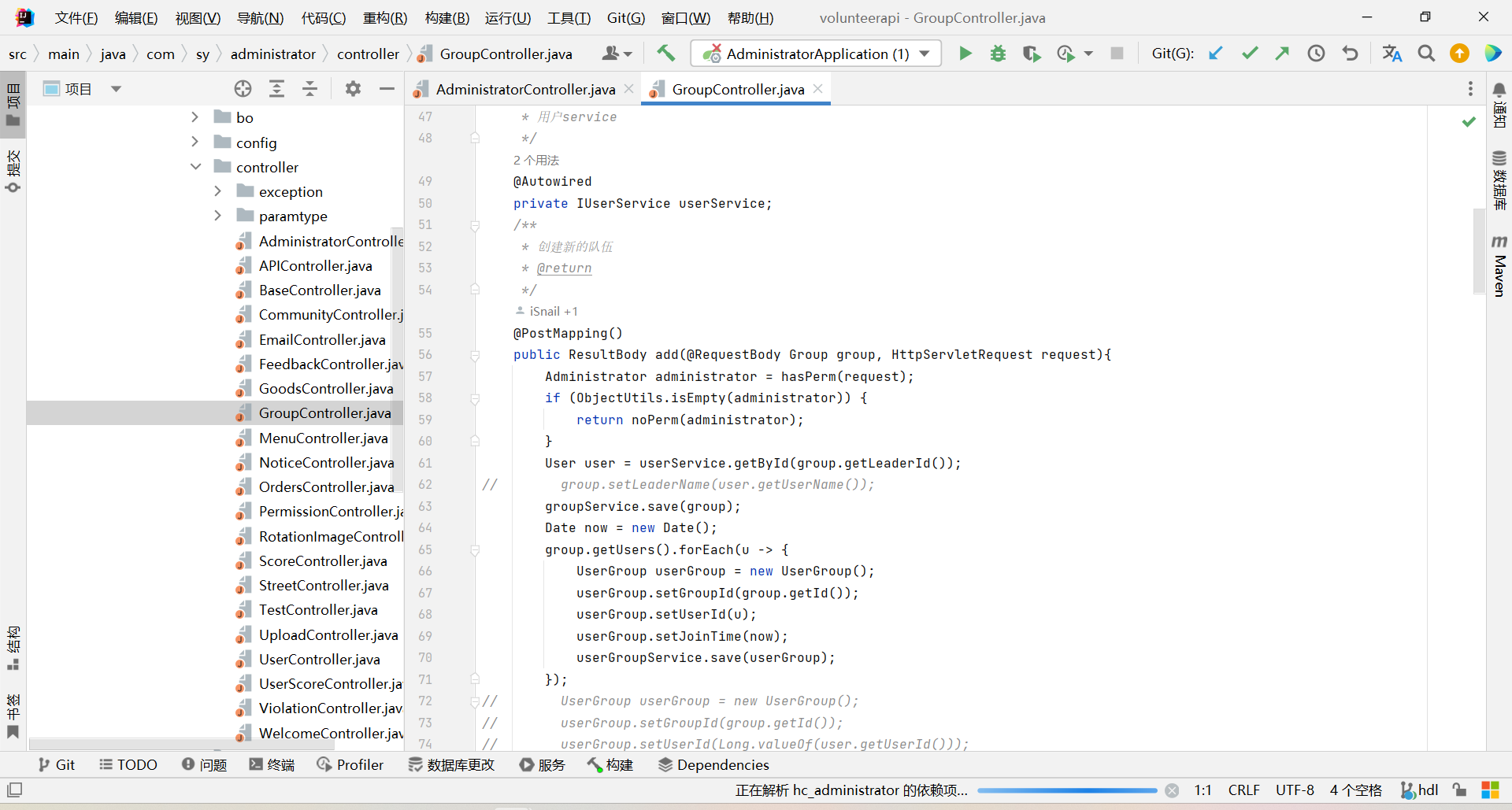Screen dimensions: 1512x810
Task: Click the hdl Git branch widget
Action: point(1420,790)
